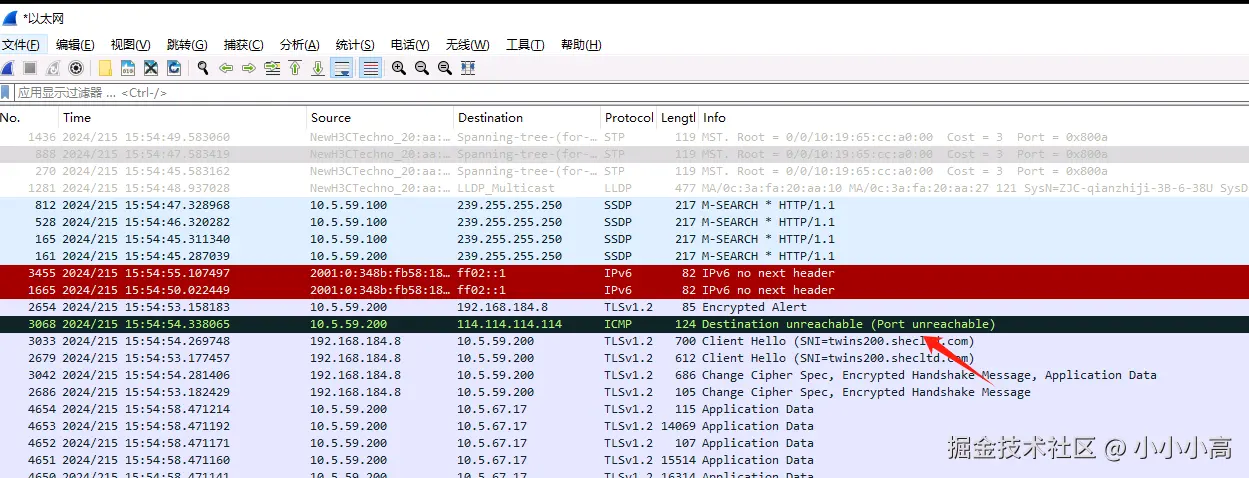Jump to first packet icon

tap(295, 68)
